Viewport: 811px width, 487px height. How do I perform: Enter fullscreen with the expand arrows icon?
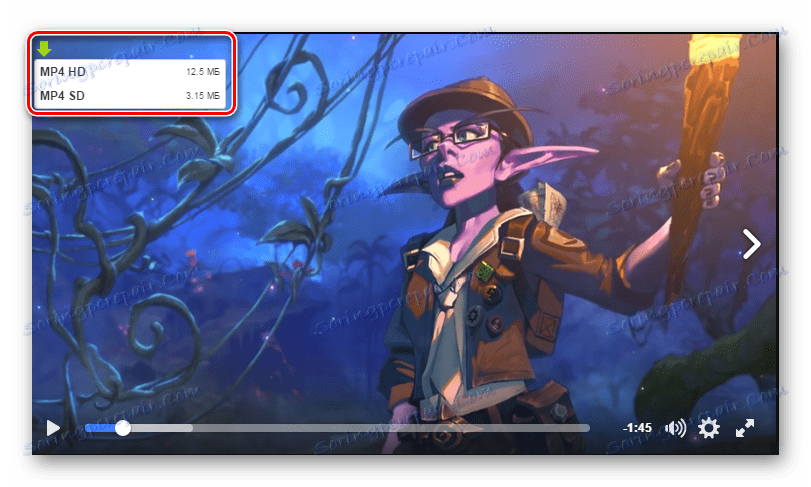(x=745, y=428)
